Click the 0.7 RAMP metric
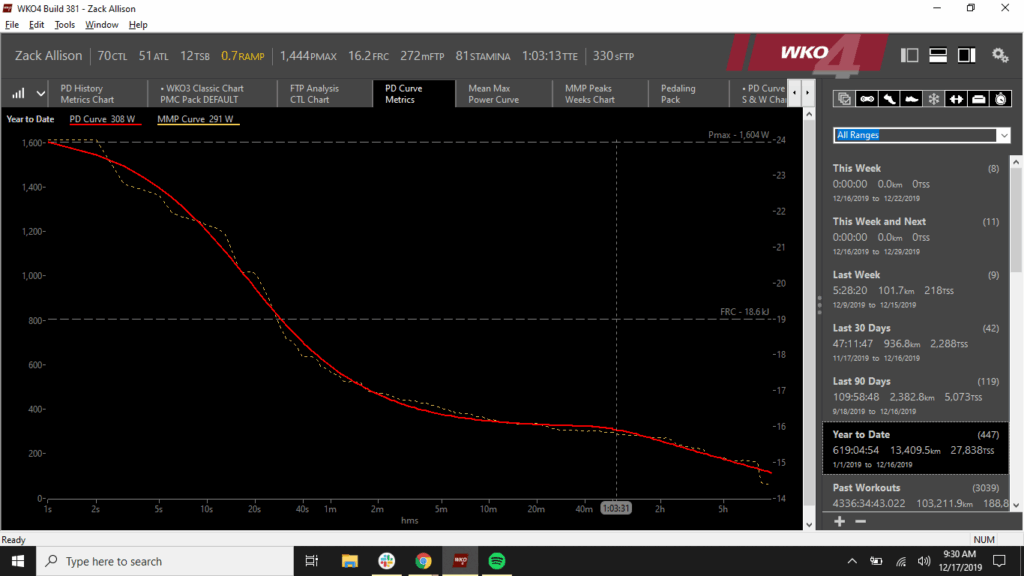Screen dimensions: 1024x576 click(x=242, y=56)
